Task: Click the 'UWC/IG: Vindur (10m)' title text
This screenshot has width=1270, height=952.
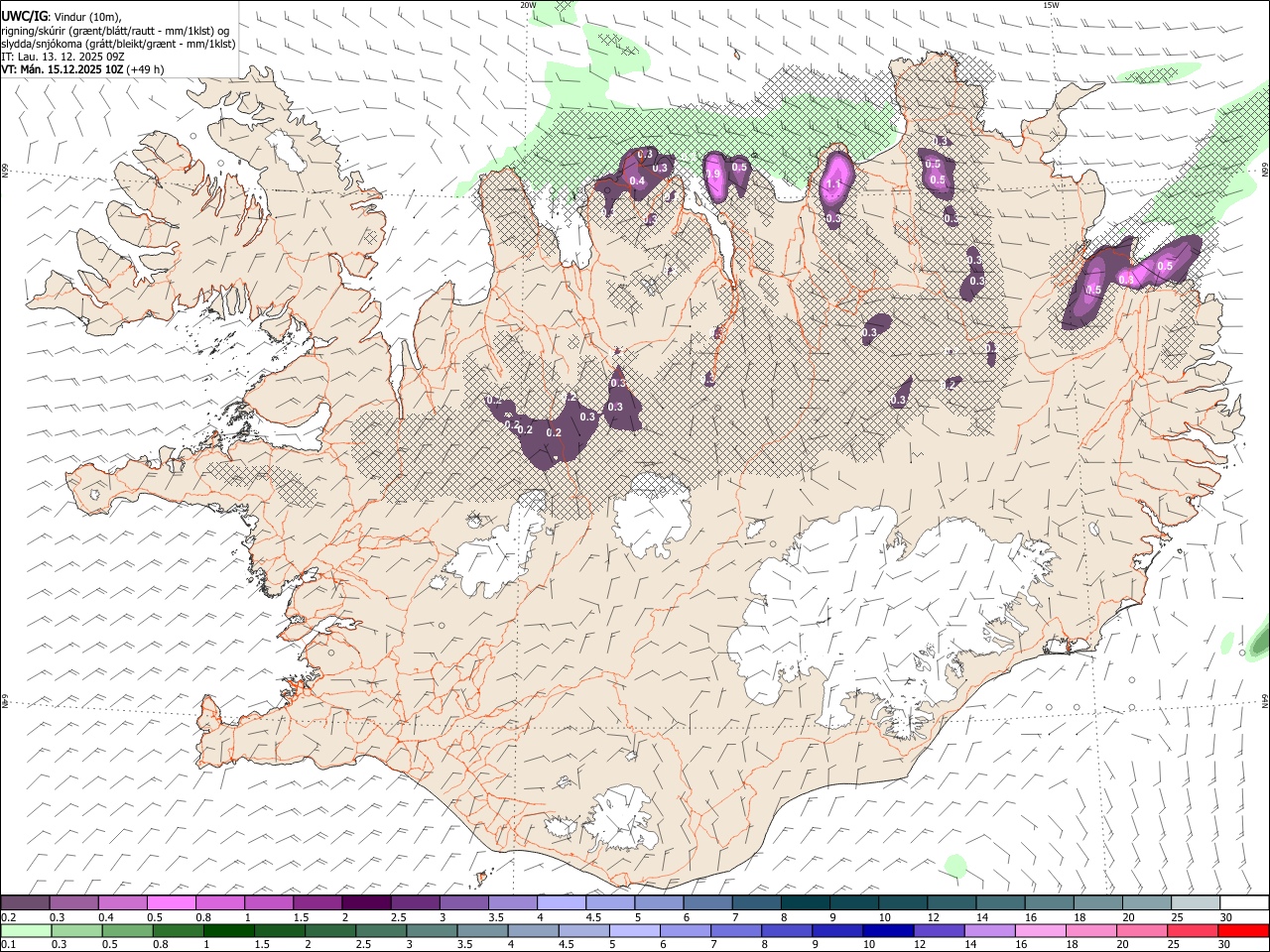Action: 61,15
